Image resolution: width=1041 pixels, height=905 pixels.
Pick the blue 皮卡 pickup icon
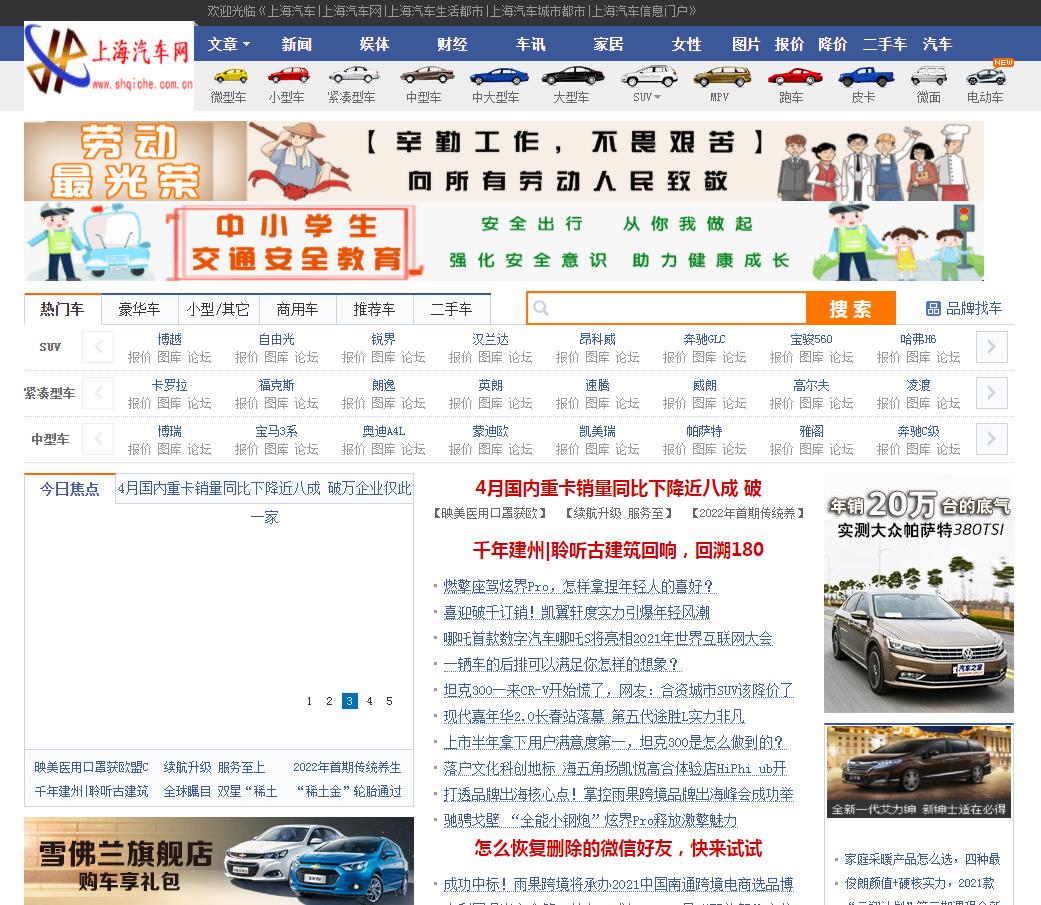pos(865,76)
